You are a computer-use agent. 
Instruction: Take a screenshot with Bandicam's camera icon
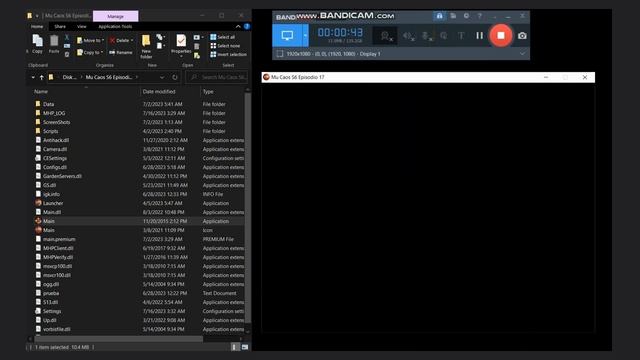click(522, 36)
